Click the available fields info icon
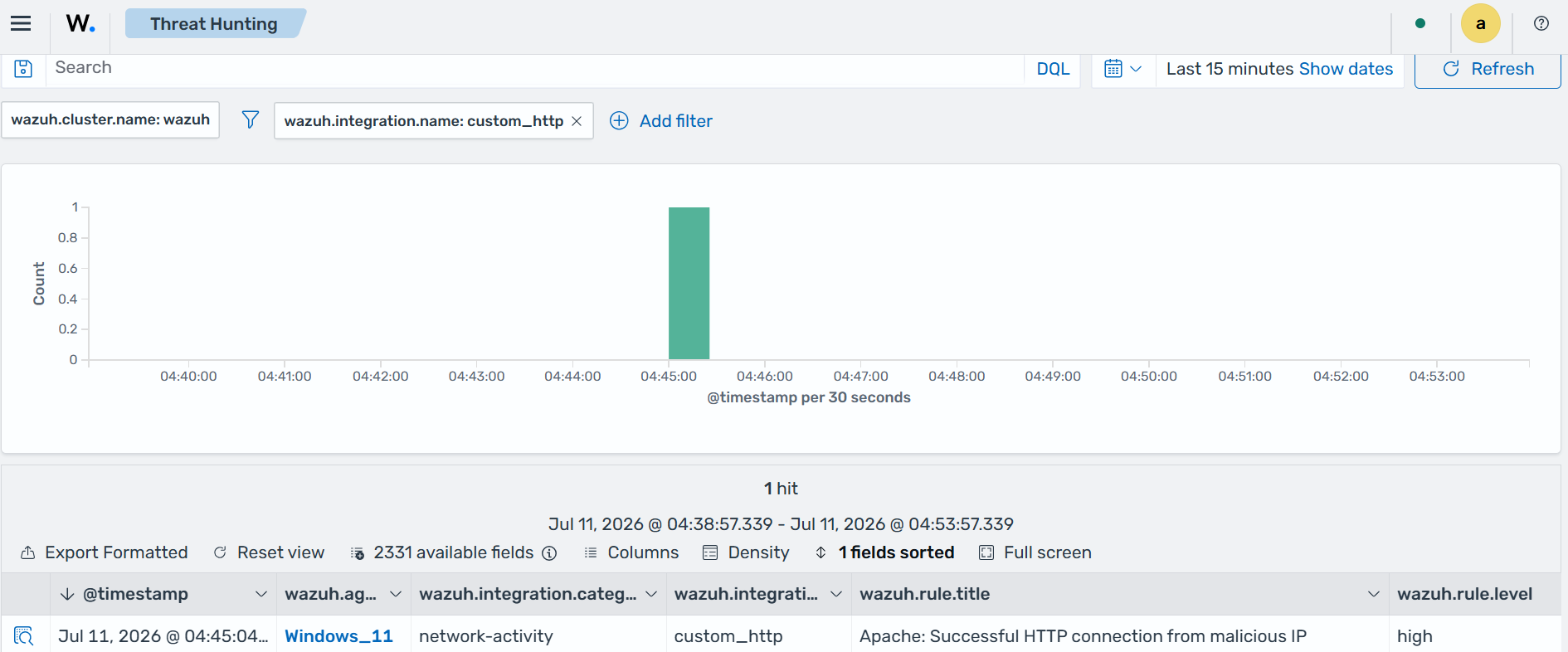The height and width of the screenshot is (652, 1568). pyautogui.click(x=549, y=553)
